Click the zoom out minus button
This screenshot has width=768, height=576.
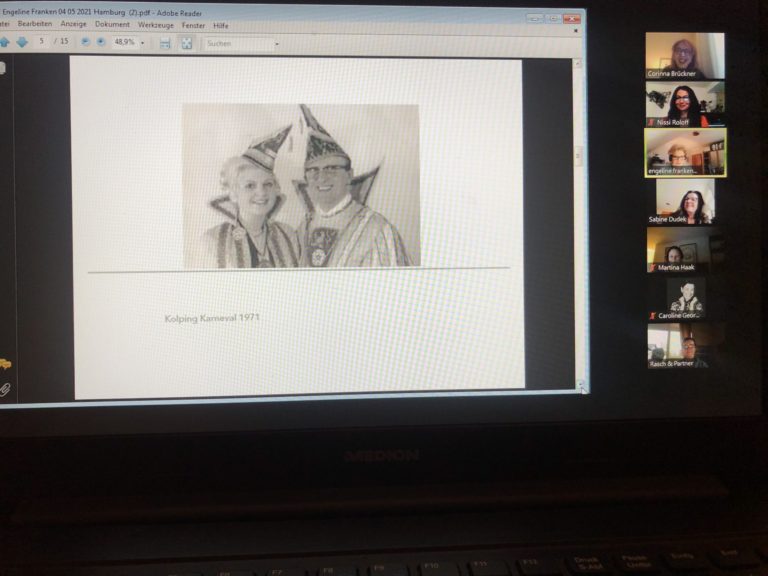point(85,42)
